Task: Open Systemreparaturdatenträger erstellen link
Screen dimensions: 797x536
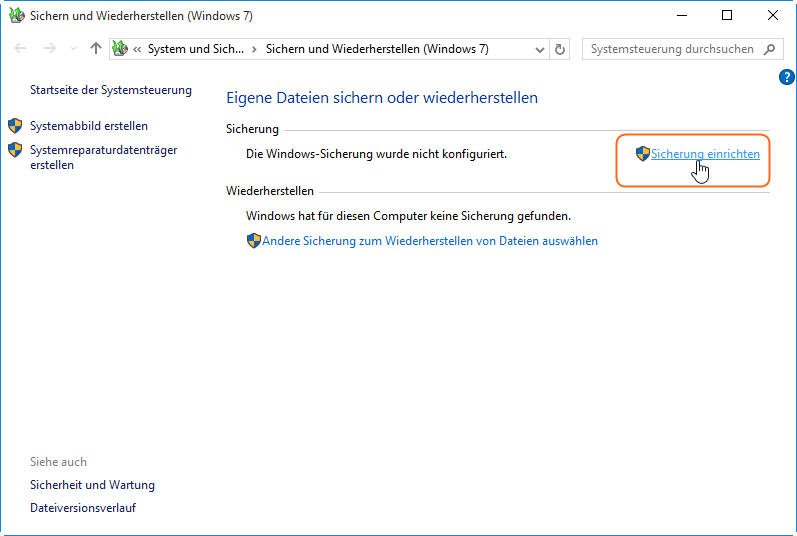Action: click(104, 157)
